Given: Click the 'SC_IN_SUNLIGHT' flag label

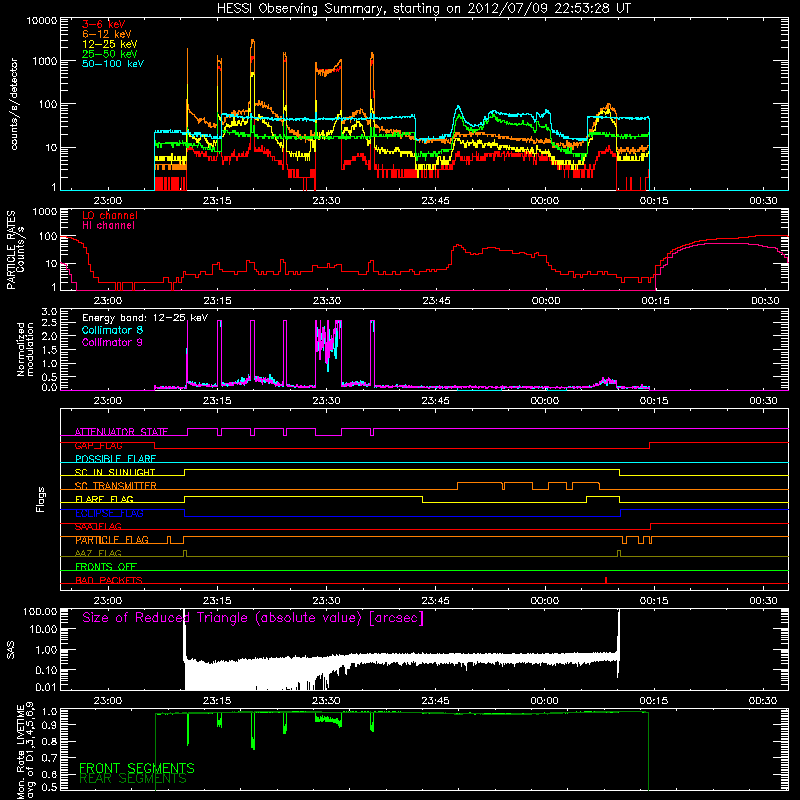Looking at the screenshot, I should (x=115, y=472).
